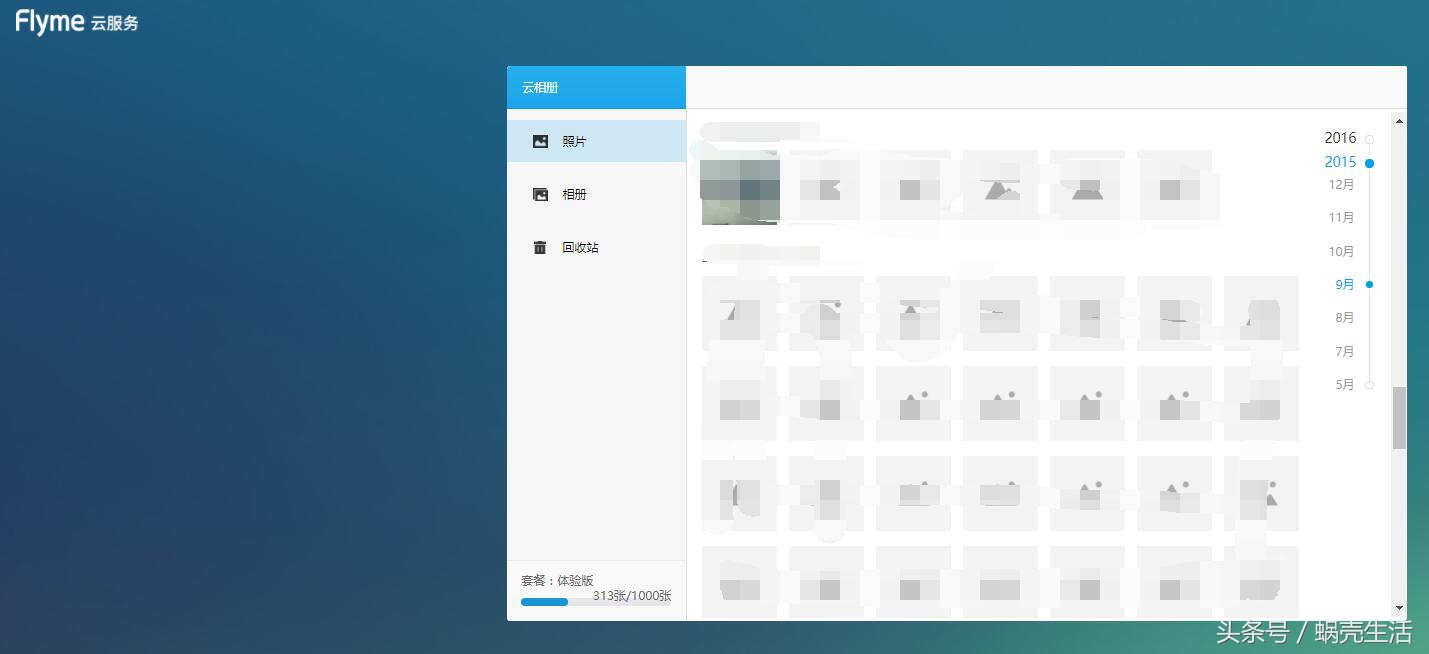Click the scrollbar up arrow
This screenshot has height=654, width=1429.
point(1399,121)
